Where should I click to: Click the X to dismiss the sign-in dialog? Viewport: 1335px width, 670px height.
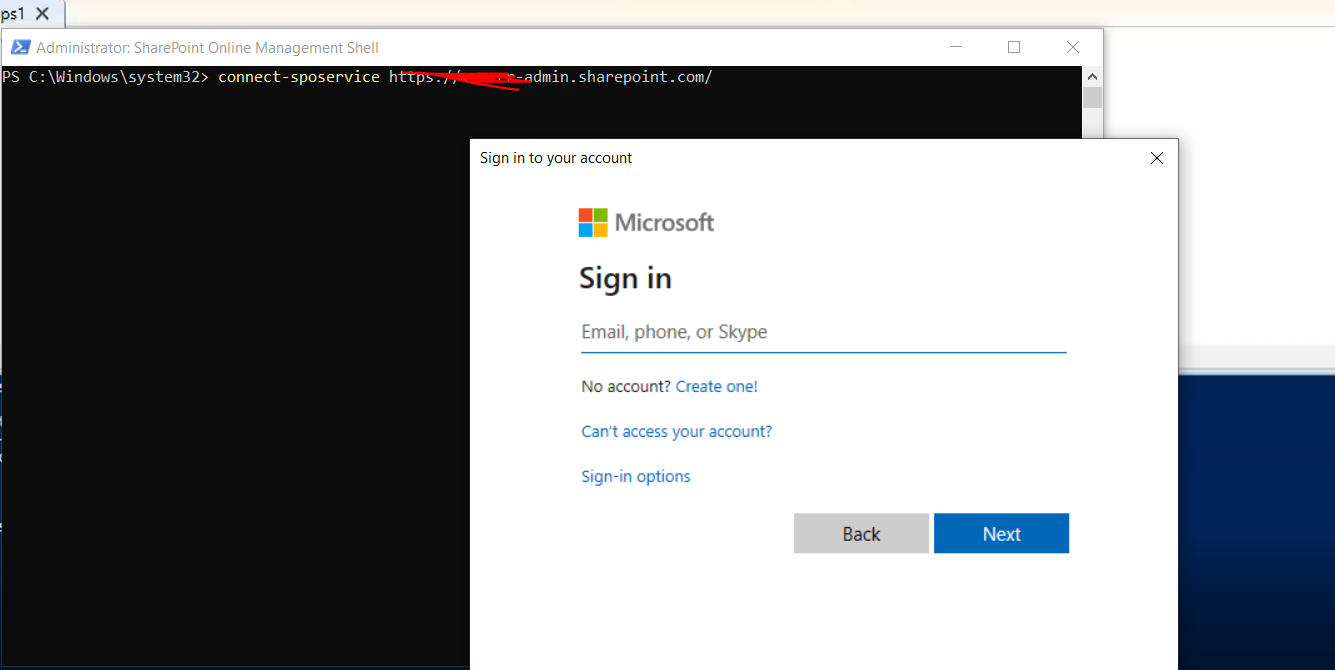[x=1156, y=158]
